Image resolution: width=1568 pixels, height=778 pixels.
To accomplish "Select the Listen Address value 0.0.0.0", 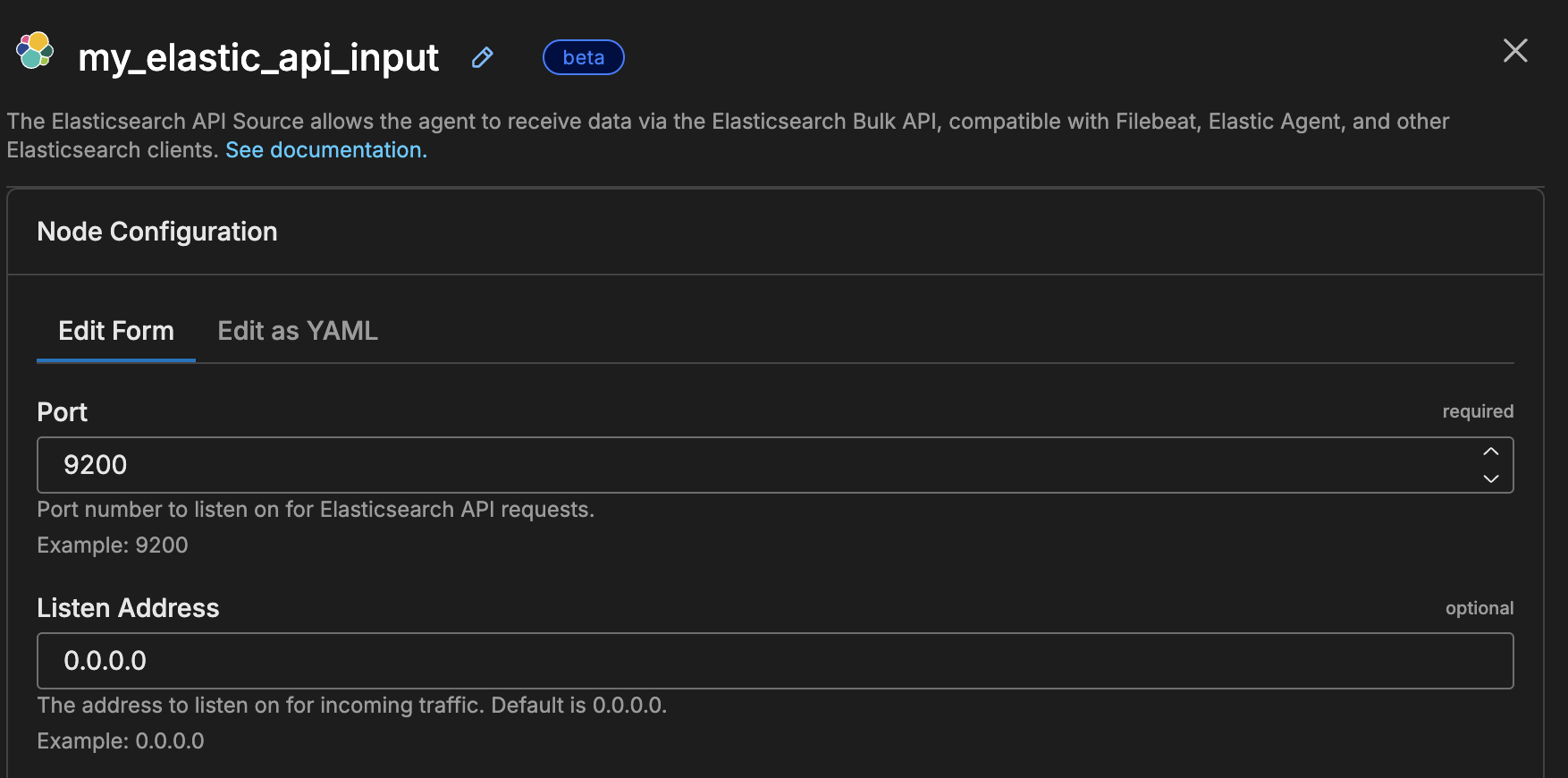I will pyautogui.click(x=104, y=661).
